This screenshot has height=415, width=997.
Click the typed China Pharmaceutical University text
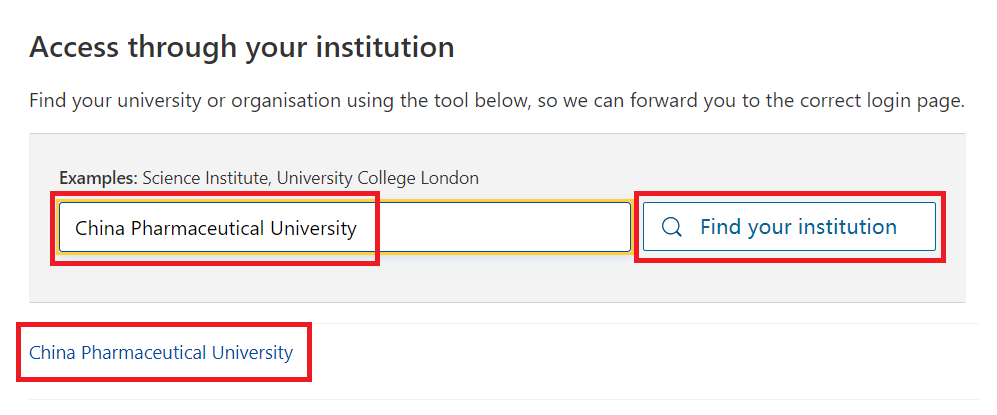[215, 228]
